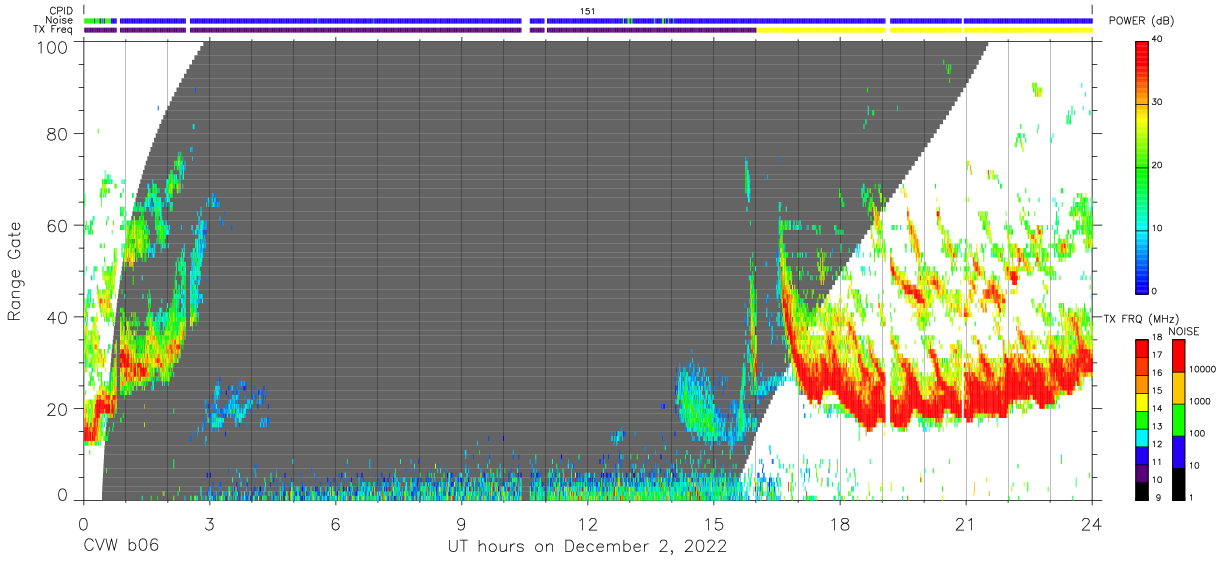Click the UT hours date axis title
Viewport: 1228px width, 567px height.
tap(587, 547)
